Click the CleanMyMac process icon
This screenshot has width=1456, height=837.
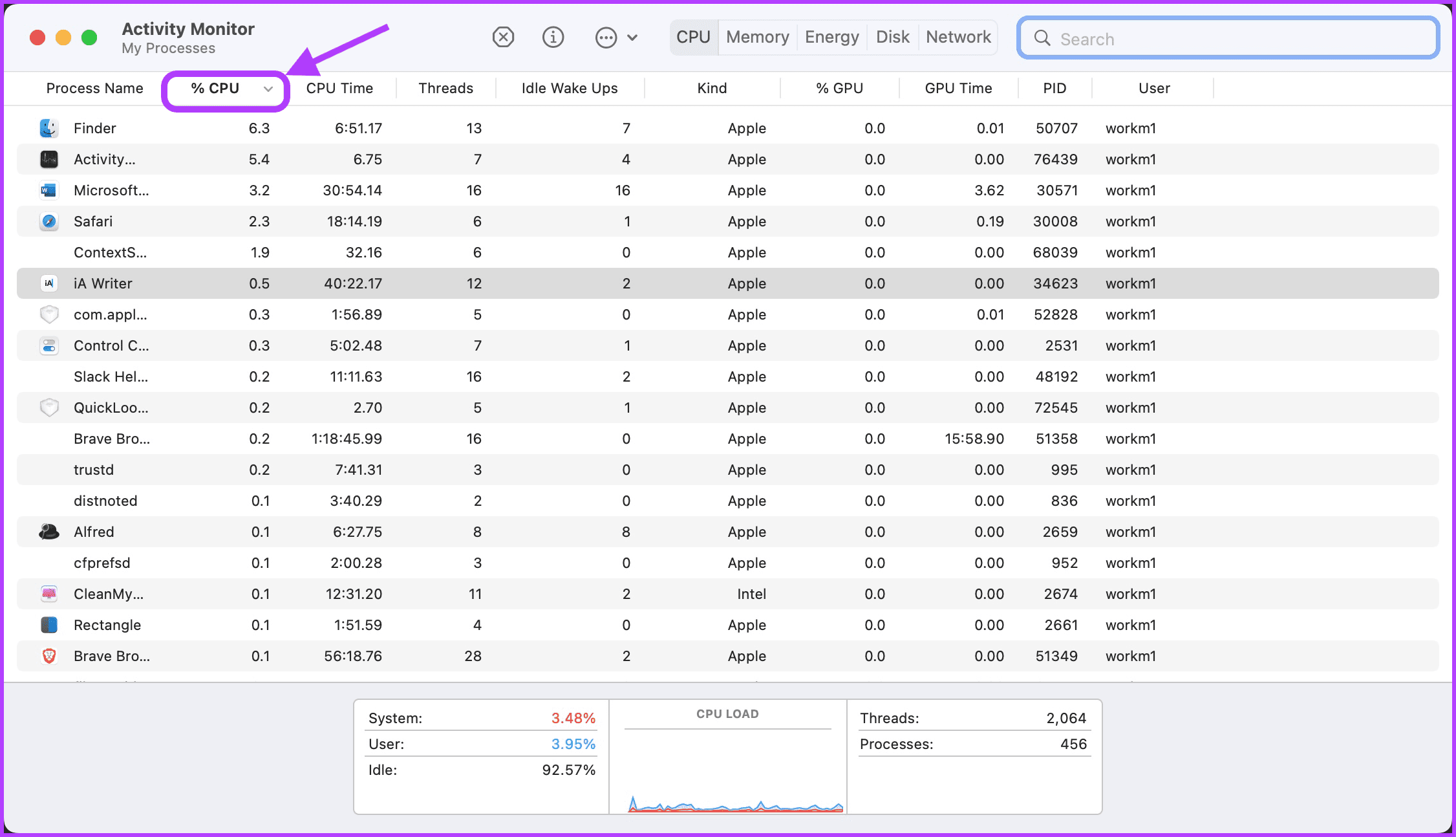(x=49, y=594)
